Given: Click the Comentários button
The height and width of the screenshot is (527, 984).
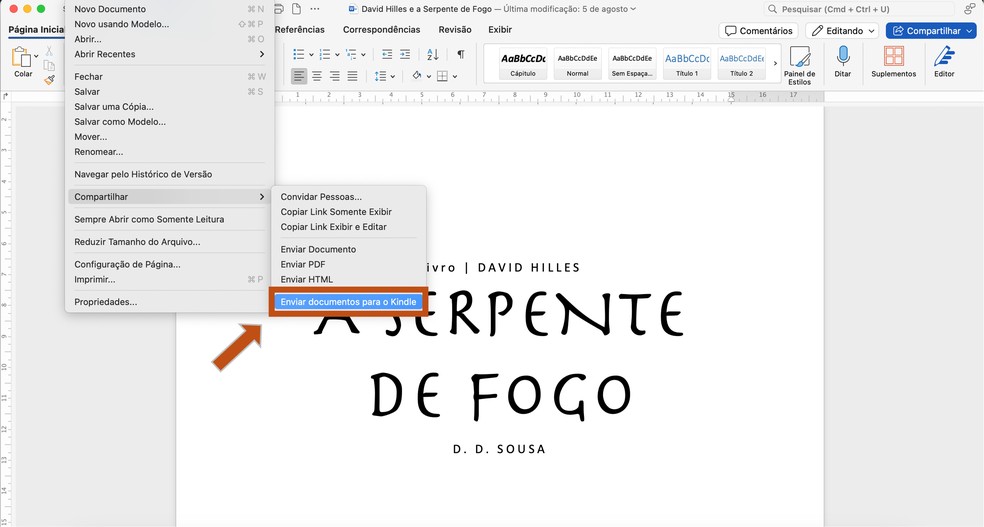Looking at the screenshot, I should click(758, 31).
